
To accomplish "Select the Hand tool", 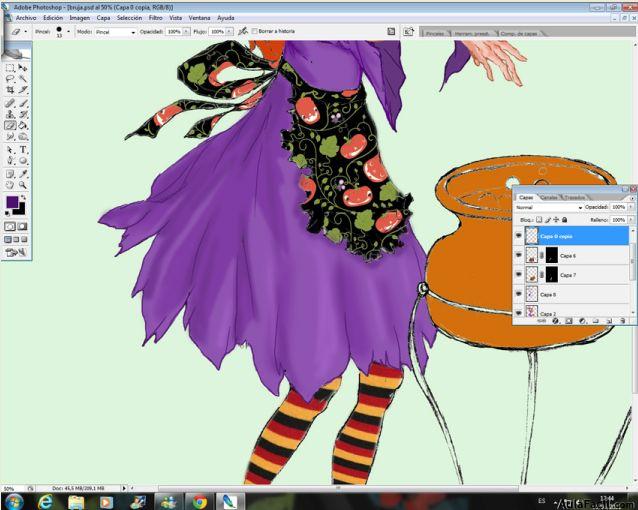I will pos(10,185).
